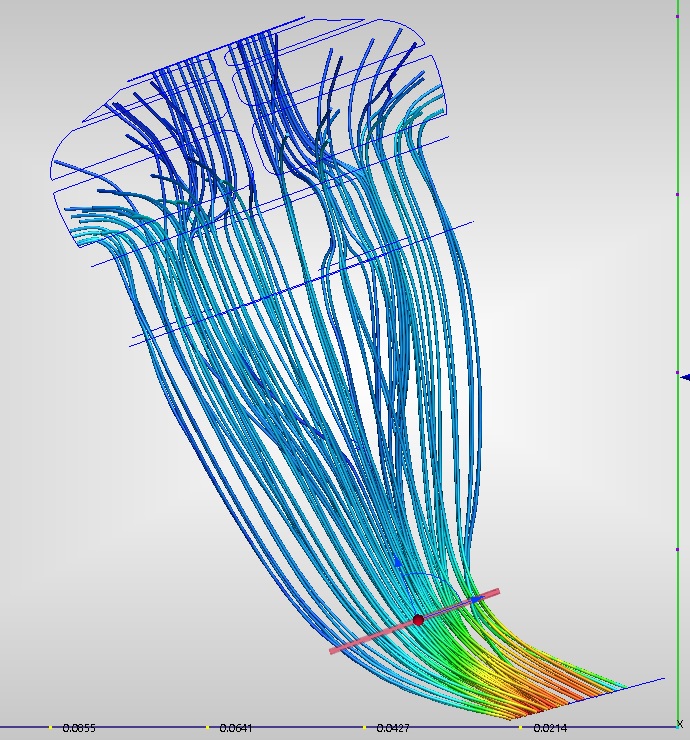
Task: Click the second purple tick on the green axis
Action: (x=677, y=193)
